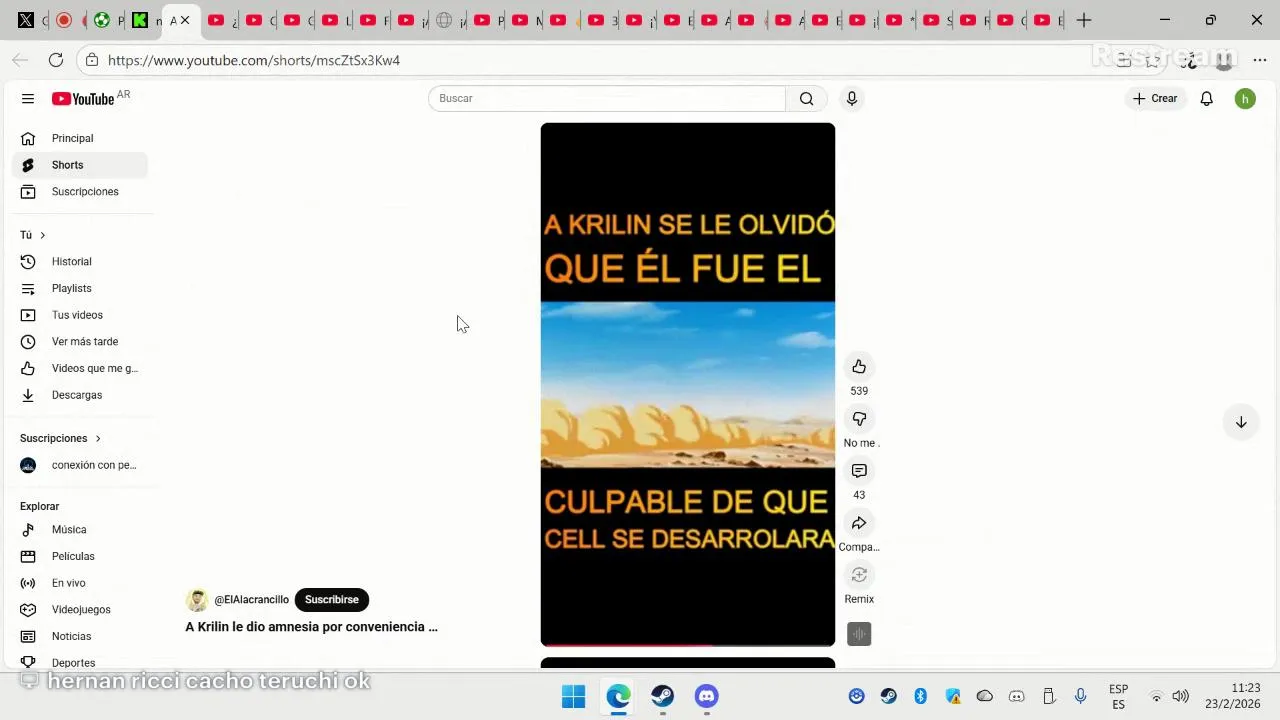The width and height of the screenshot is (1280, 720).
Task: Reload the page in browser
Action: 56,60
